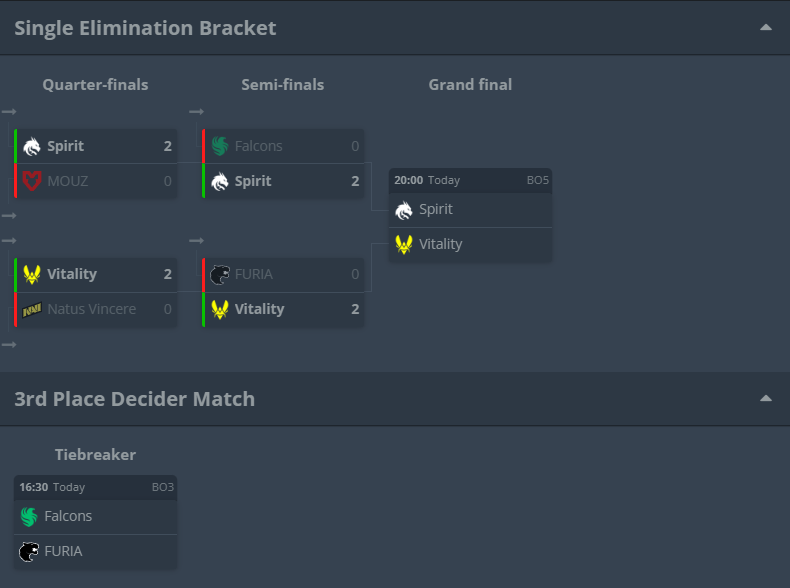The image size is (790, 588).
Task: Collapse the 3rd Place Decider Match section
Action: (766, 398)
